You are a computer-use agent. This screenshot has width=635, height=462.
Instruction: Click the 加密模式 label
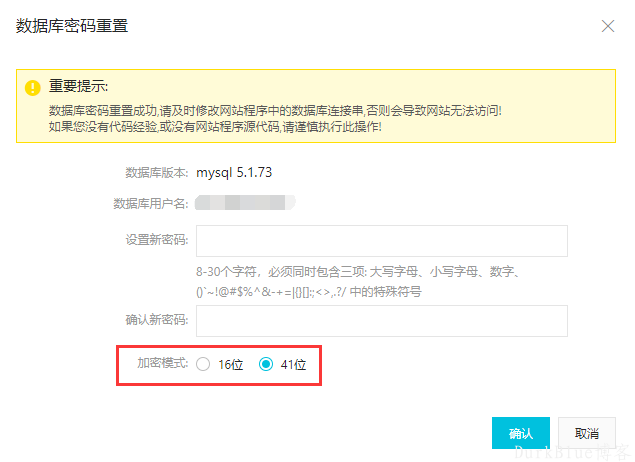pyautogui.click(x=163, y=363)
